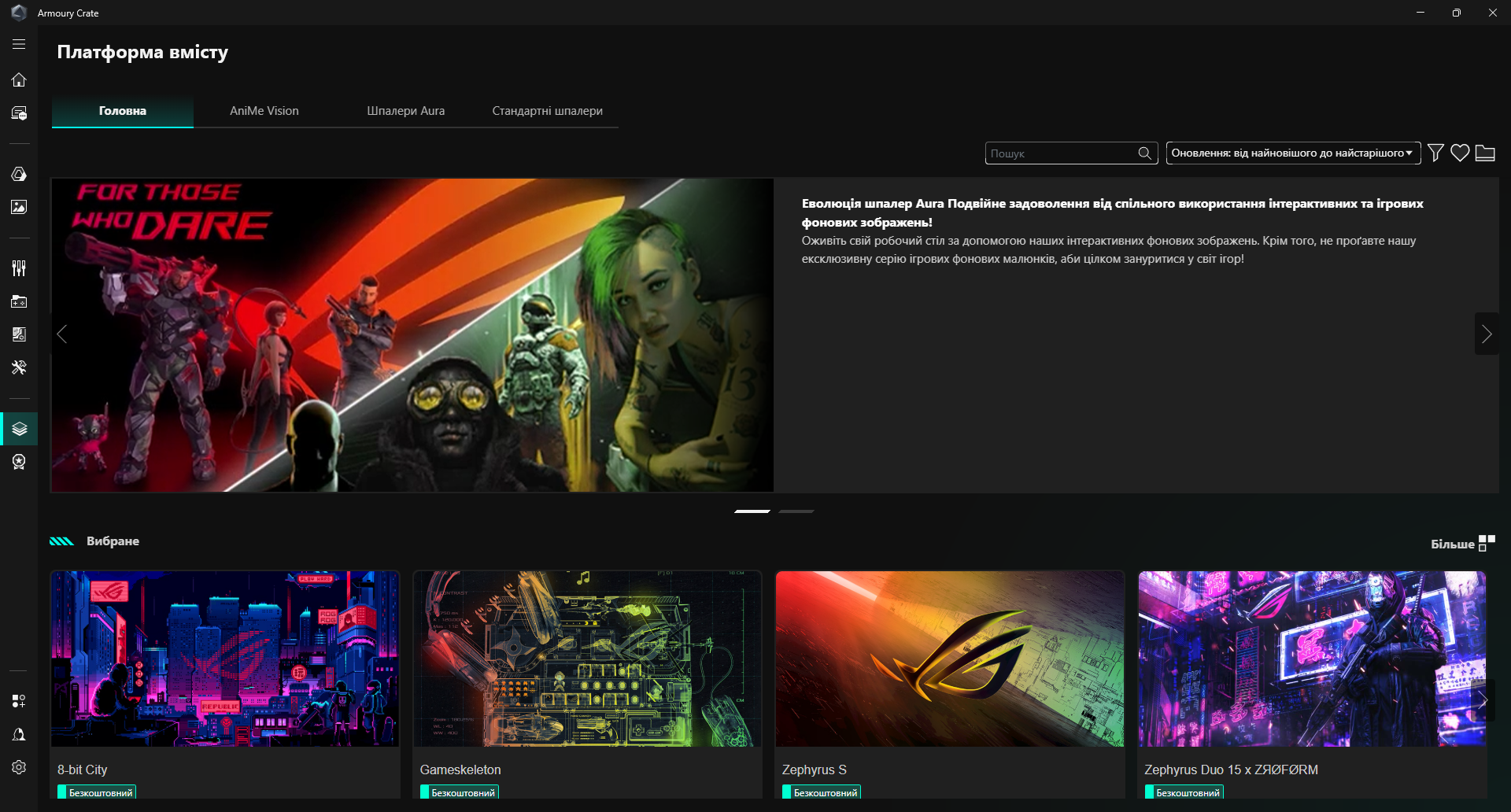Click the Gameskeleton title text

(460, 770)
